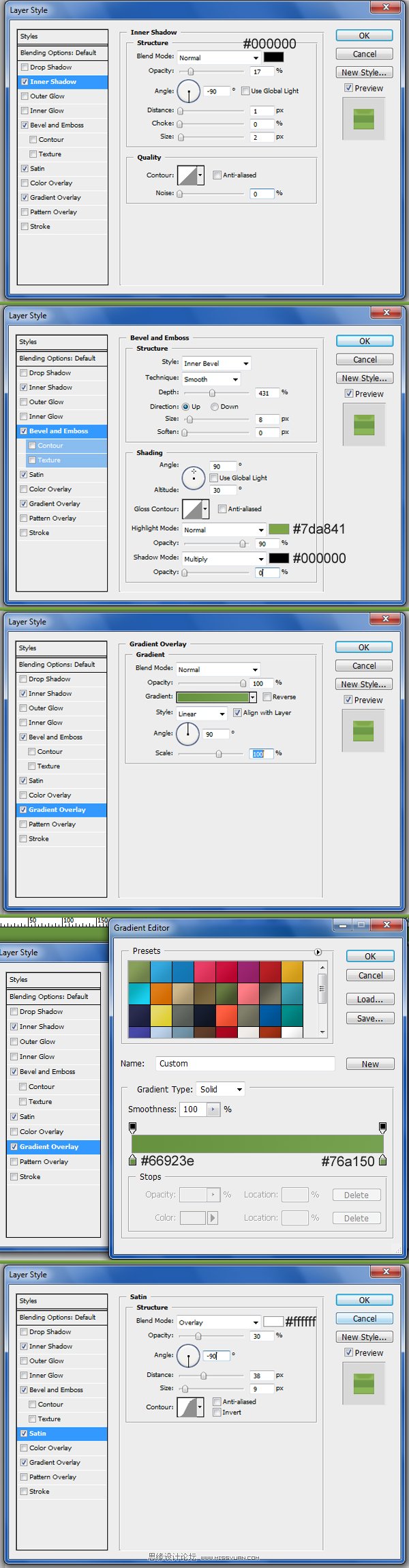Select the right opacity stop above gradient bar
409x1568 pixels.
[382, 1127]
